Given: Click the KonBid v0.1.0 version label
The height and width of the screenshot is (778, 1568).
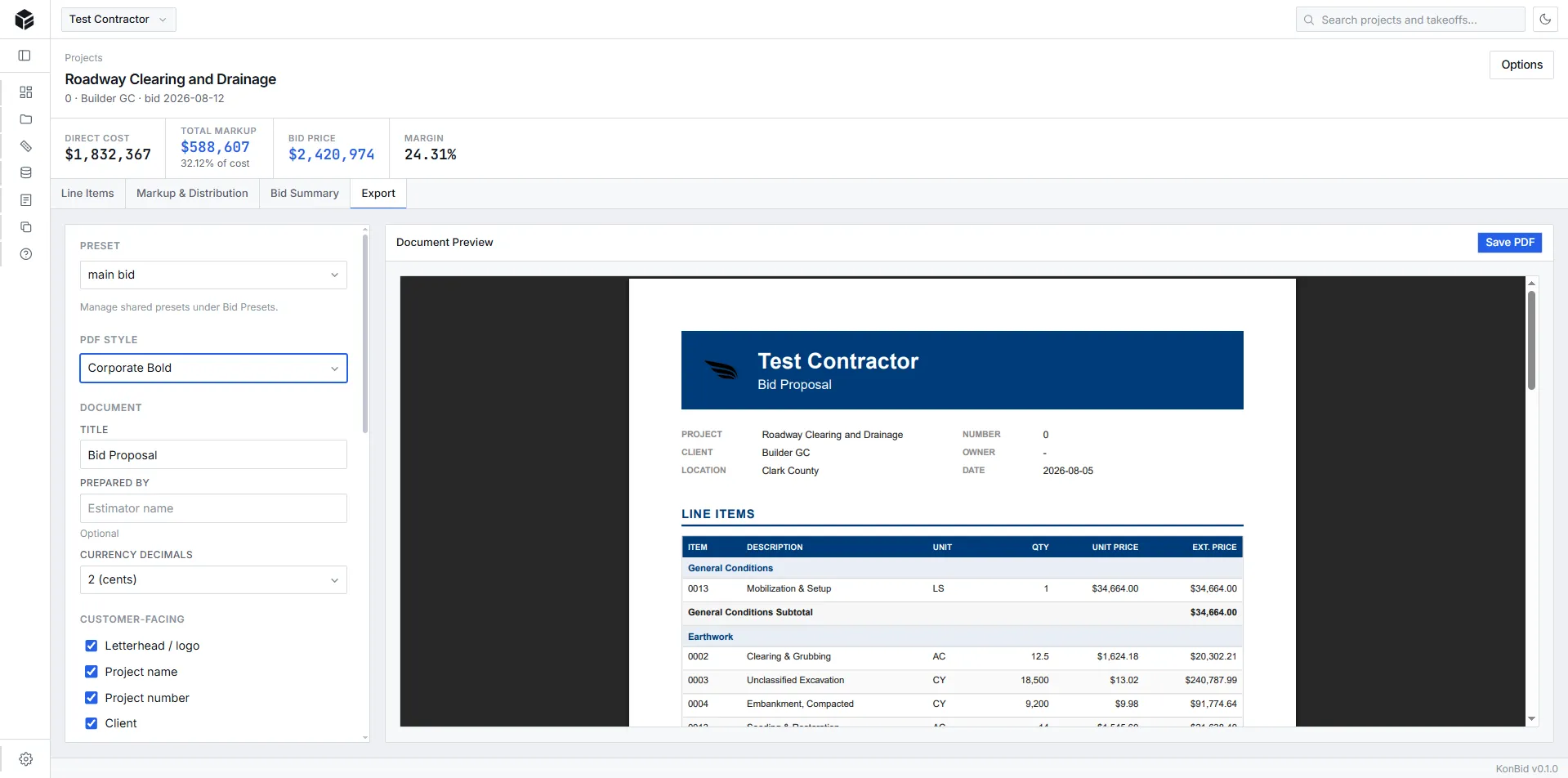Looking at the screenshot, I should pyautogui.click(x=1526, y=769).
